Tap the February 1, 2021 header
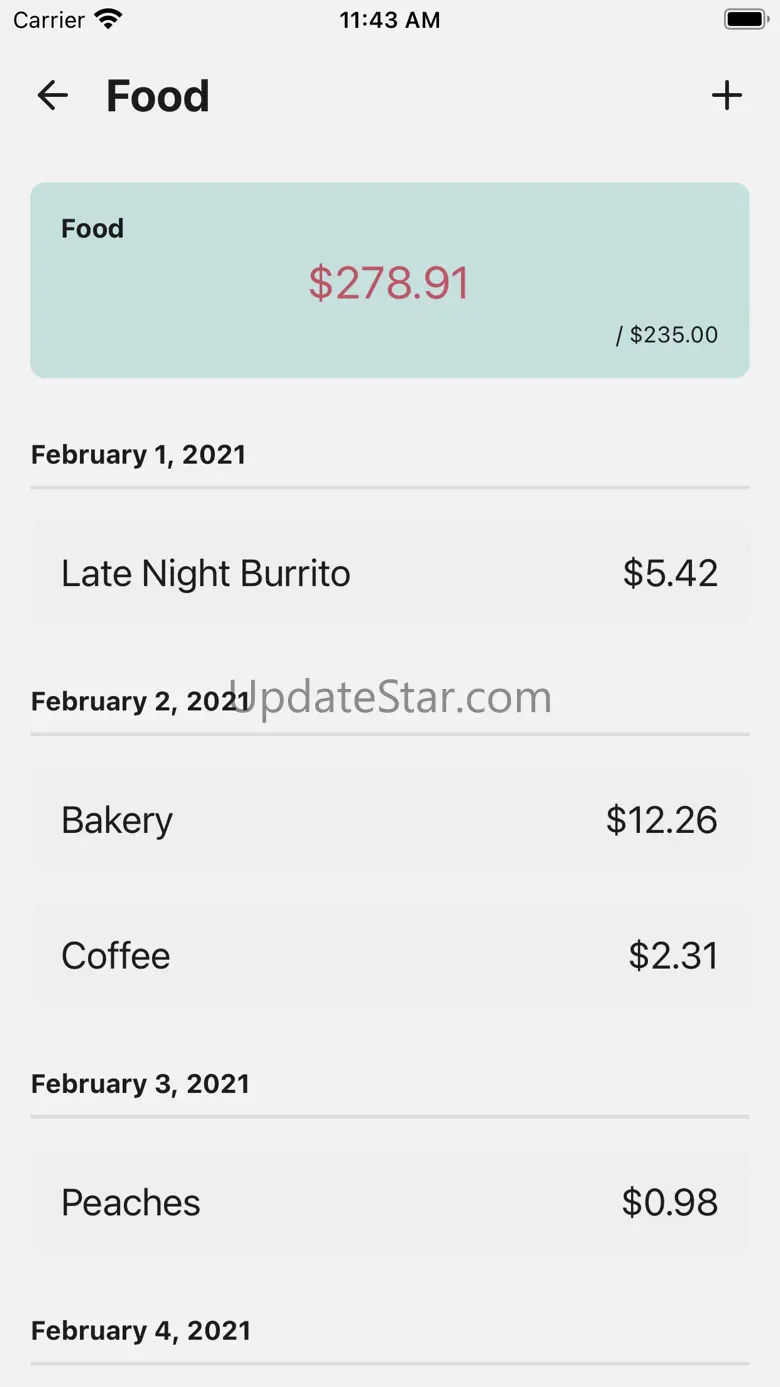 click(138, 455)
